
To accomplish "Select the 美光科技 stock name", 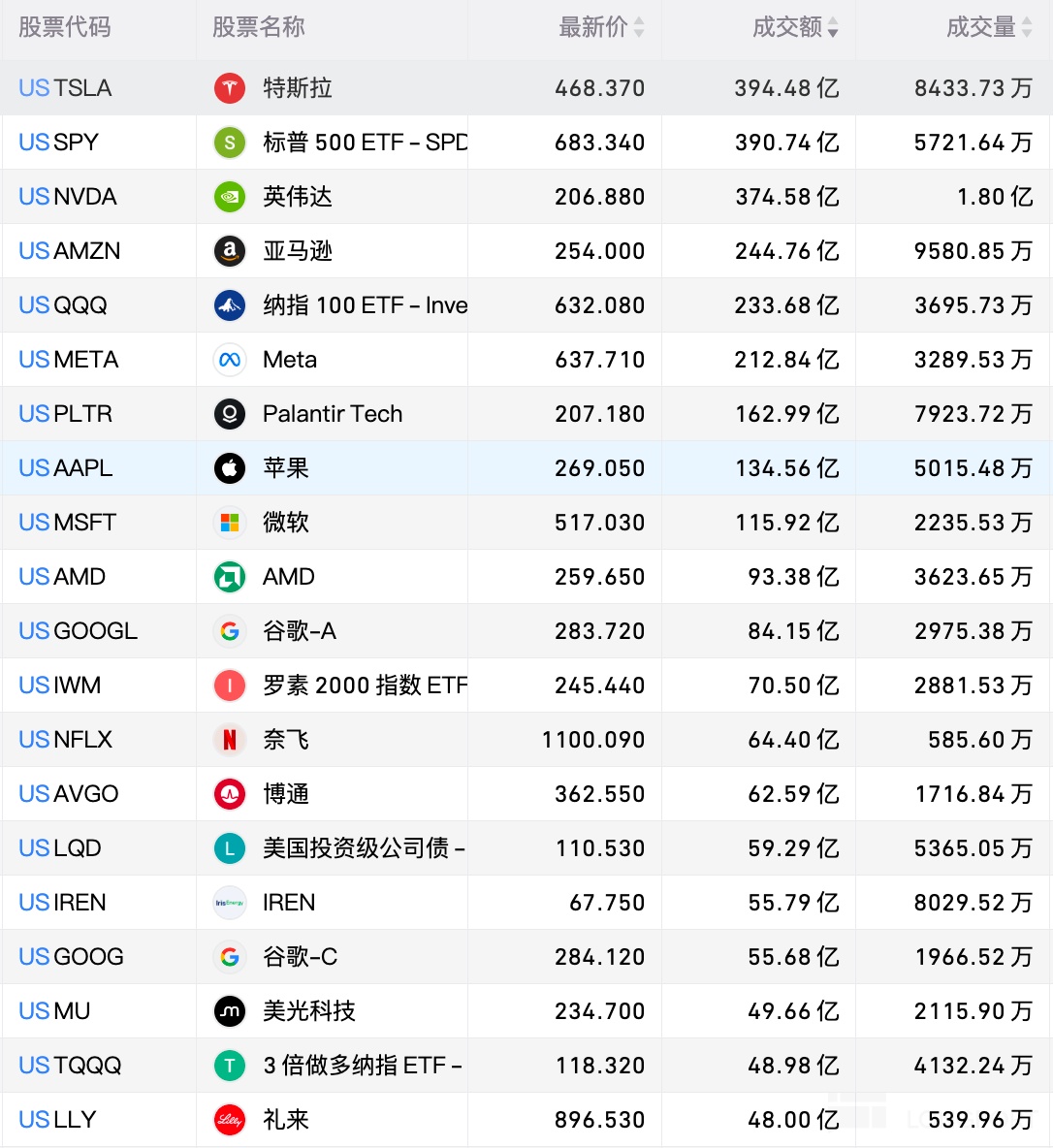I will pyautogui.click(x=309, y=1011).
